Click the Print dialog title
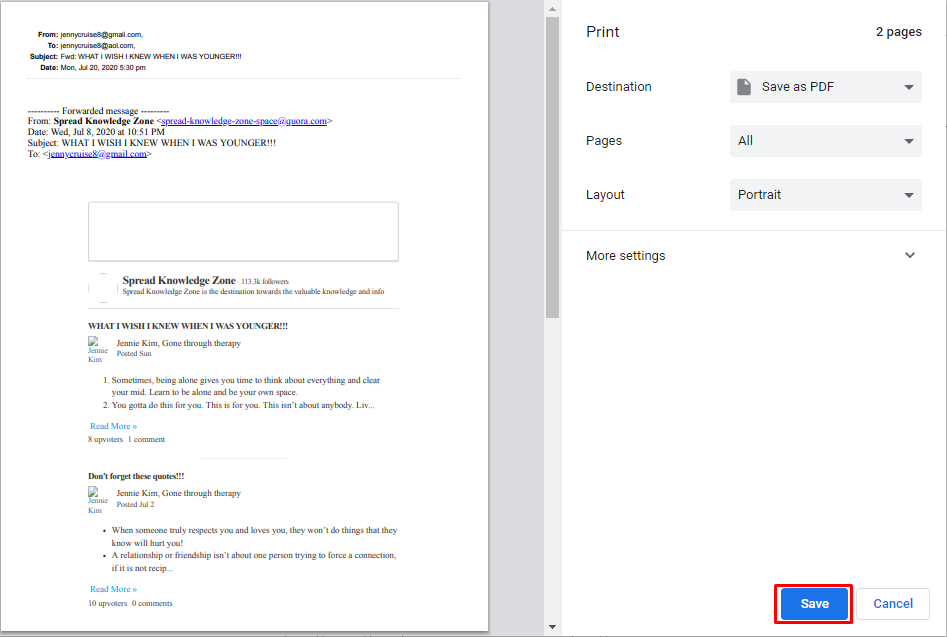 tap(602, 32)
